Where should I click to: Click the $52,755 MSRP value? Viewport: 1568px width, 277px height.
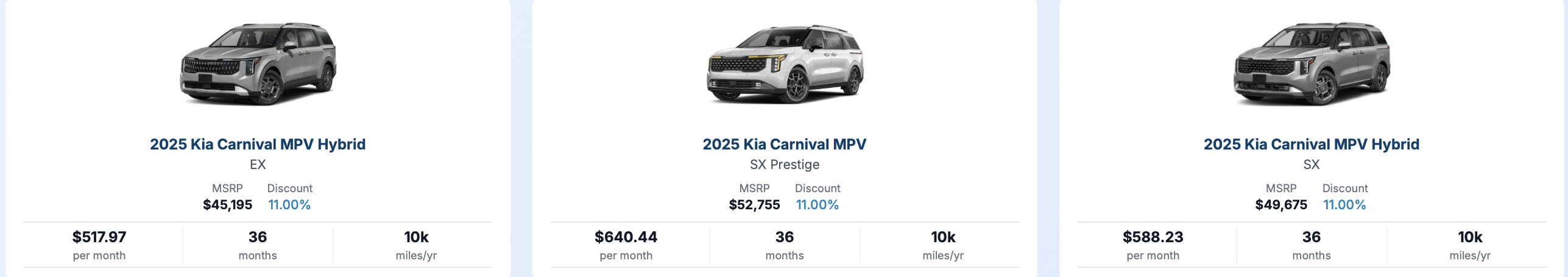(x=754, y=205)
